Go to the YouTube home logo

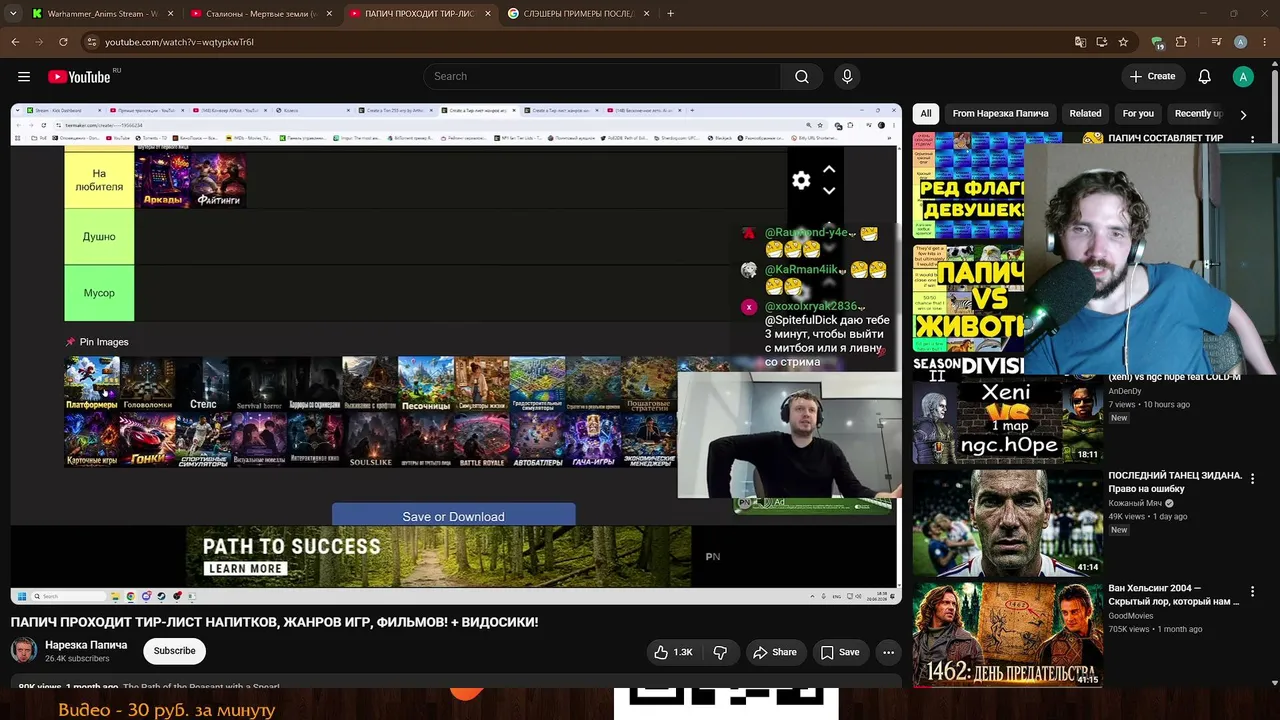(79, 77)
